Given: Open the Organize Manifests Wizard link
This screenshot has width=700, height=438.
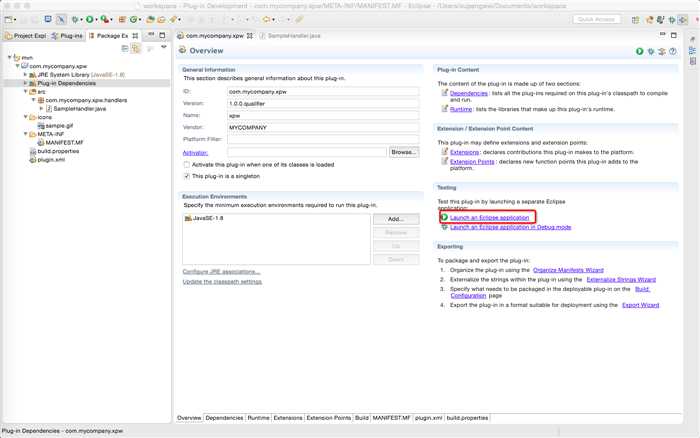Looking at the screenshot, I should click(x=568, y=270).
